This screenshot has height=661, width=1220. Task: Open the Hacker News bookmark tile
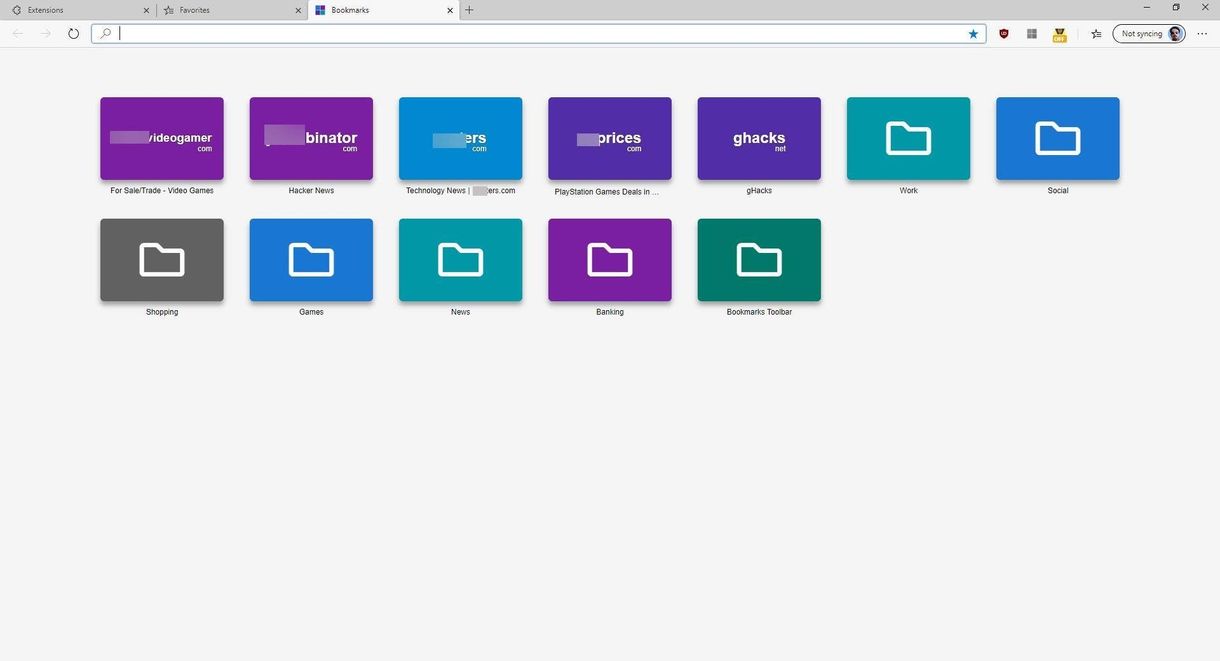pyautogui.click(x=311, y=138)
